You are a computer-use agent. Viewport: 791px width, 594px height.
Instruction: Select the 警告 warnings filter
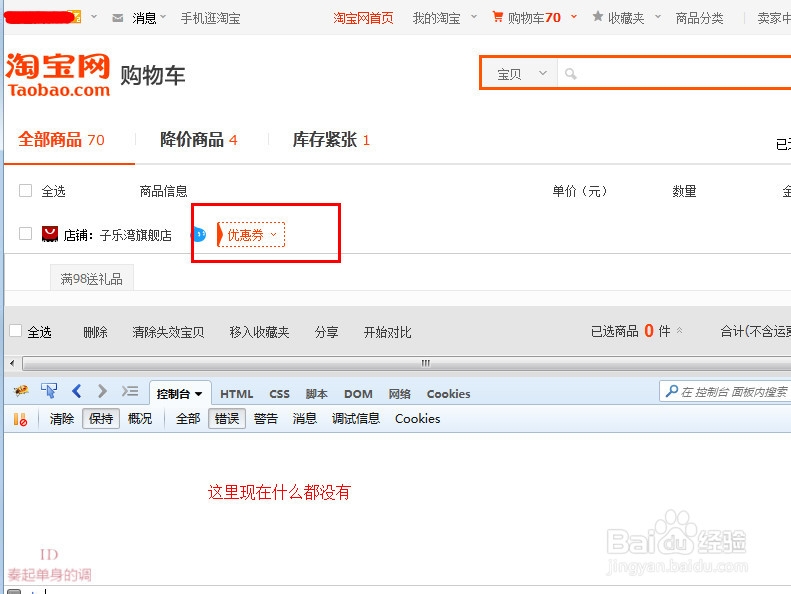tap(266, 419)
